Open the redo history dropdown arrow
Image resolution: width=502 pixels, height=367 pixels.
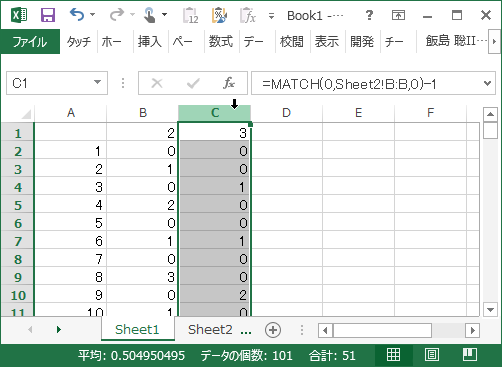tap(132, 15)
